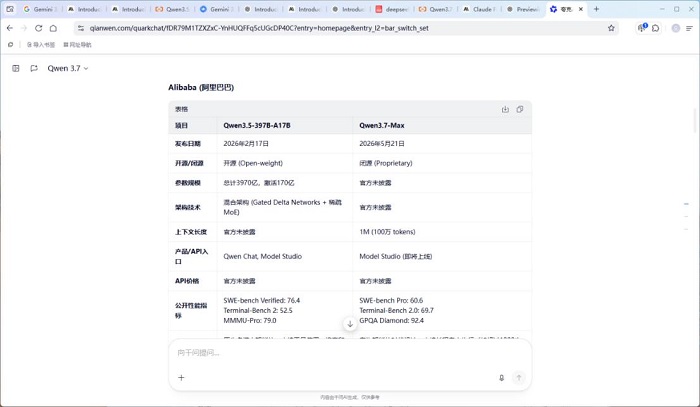Toggle the chat sidebar panel icon
This screenshot has width=700, height=407.
[x=16, y=68]
